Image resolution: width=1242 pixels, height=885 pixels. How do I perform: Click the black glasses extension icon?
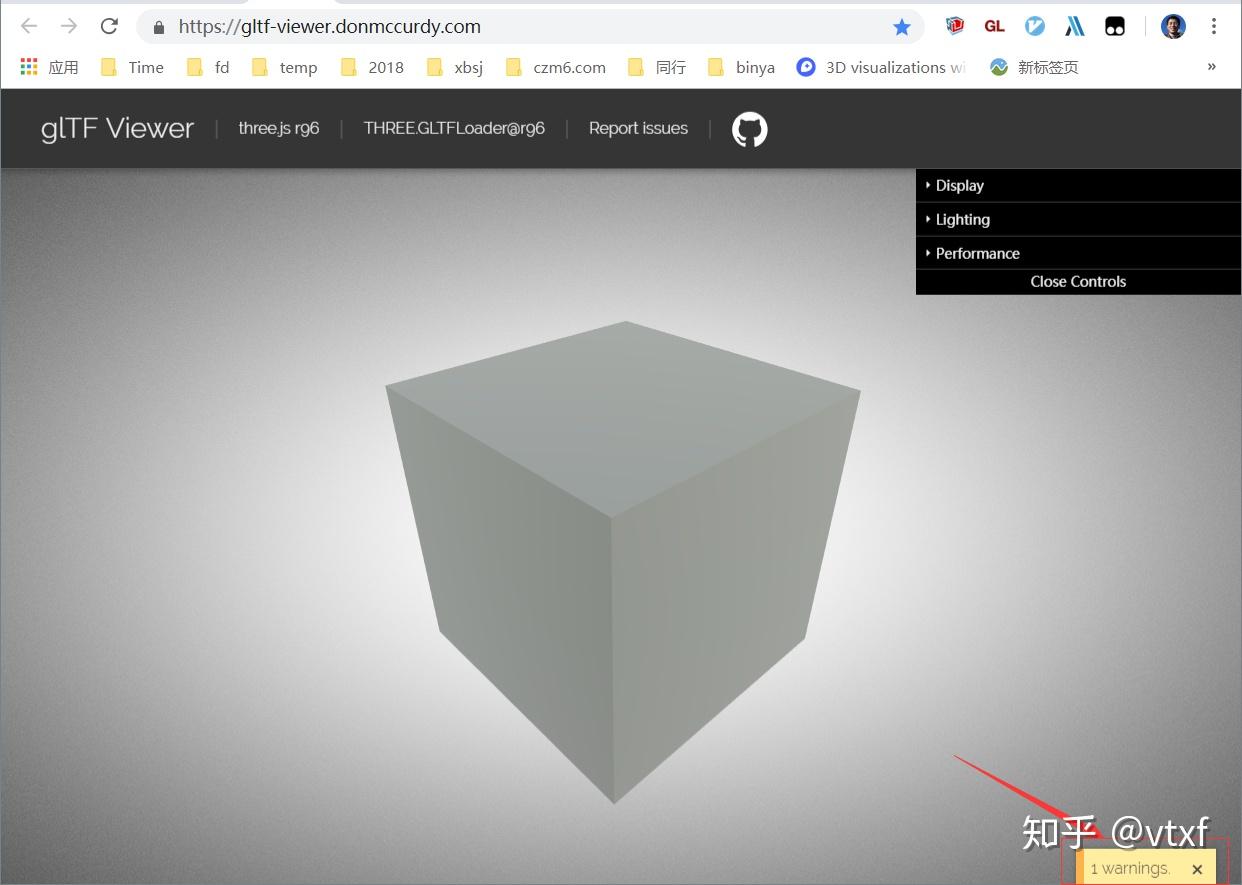[1114, 25]
